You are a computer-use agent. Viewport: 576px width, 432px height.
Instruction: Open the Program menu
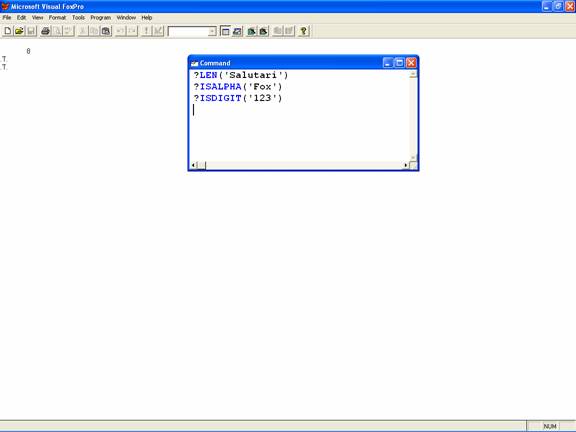100,18
